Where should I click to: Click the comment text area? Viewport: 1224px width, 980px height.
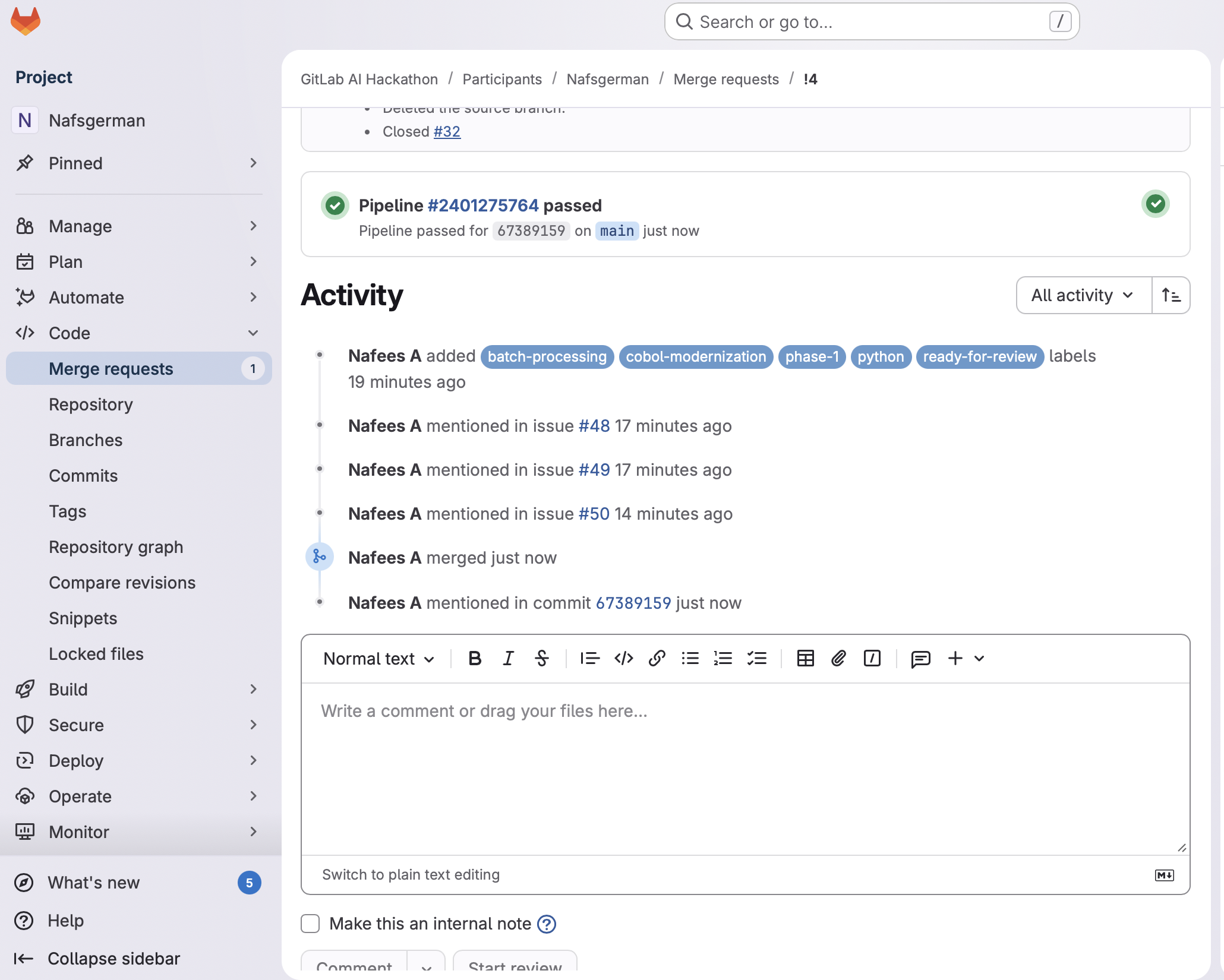click(x=745, y=766)
